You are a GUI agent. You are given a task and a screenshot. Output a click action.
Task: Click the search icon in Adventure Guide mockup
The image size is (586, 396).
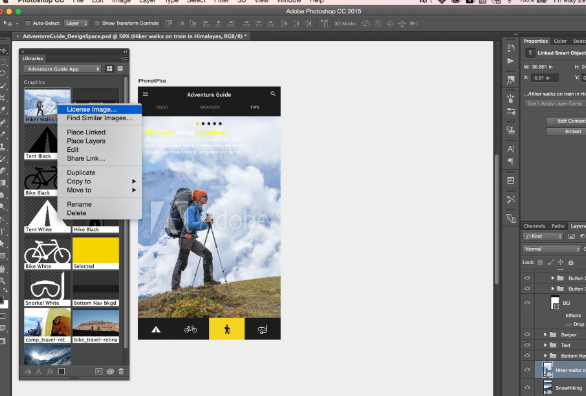(273, 94)
